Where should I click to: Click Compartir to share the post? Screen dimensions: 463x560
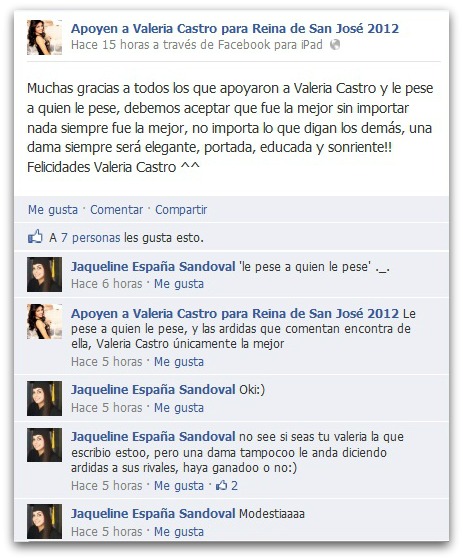click(181, 210)
